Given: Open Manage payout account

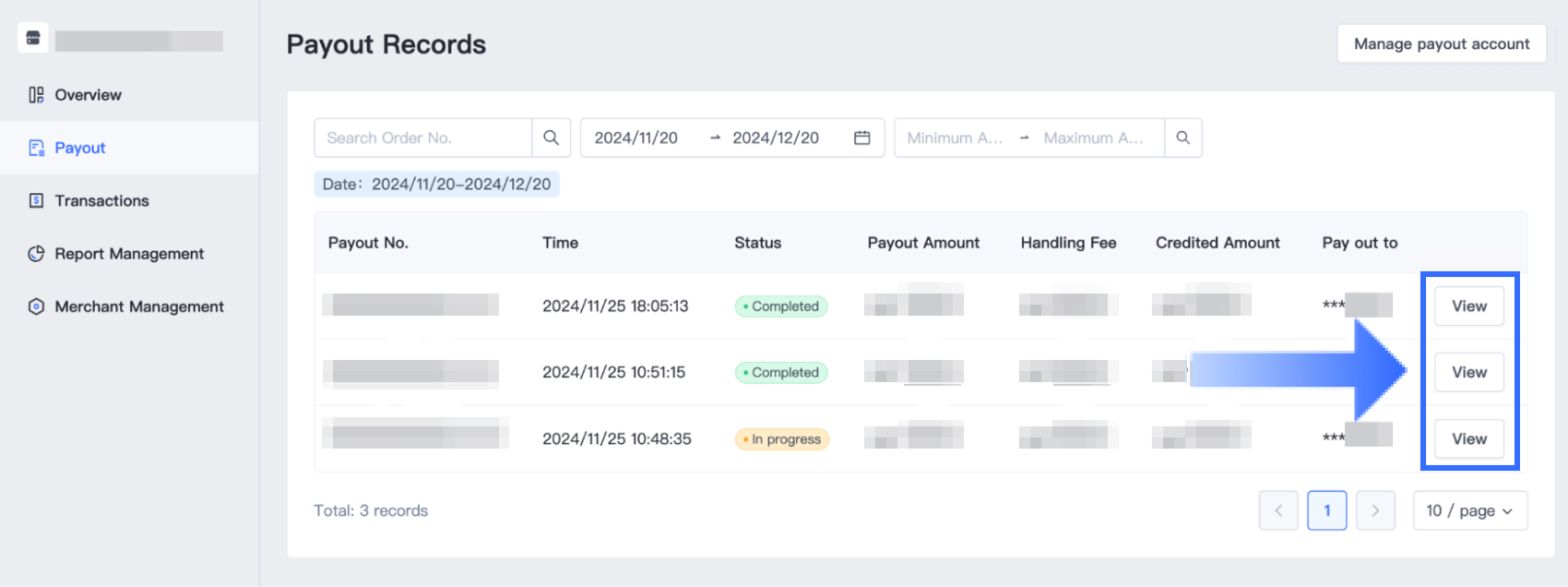Looking at the screenshot, I should point(1441,43).
